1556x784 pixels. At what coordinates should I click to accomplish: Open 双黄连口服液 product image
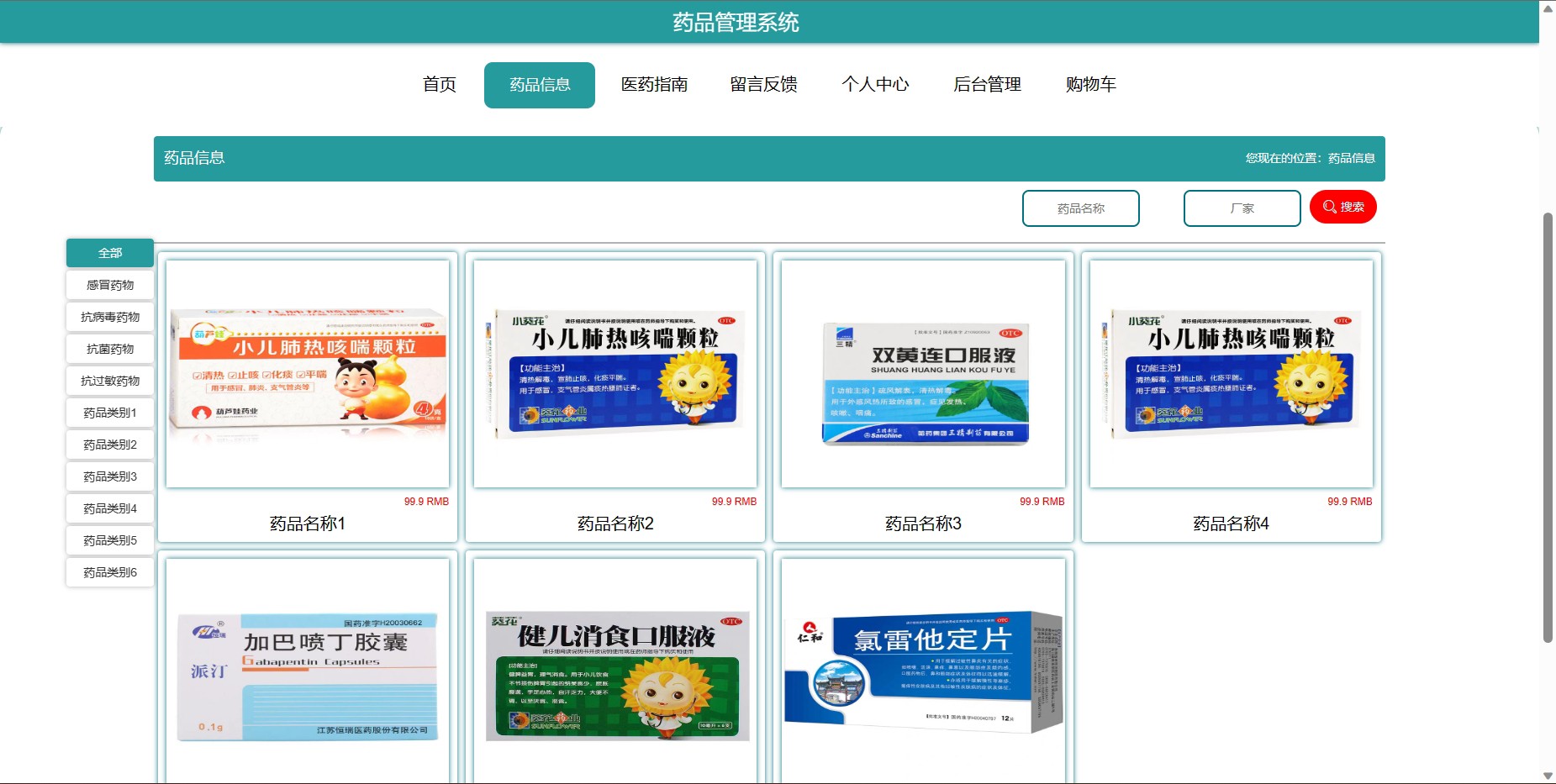[x=923, y=374]
